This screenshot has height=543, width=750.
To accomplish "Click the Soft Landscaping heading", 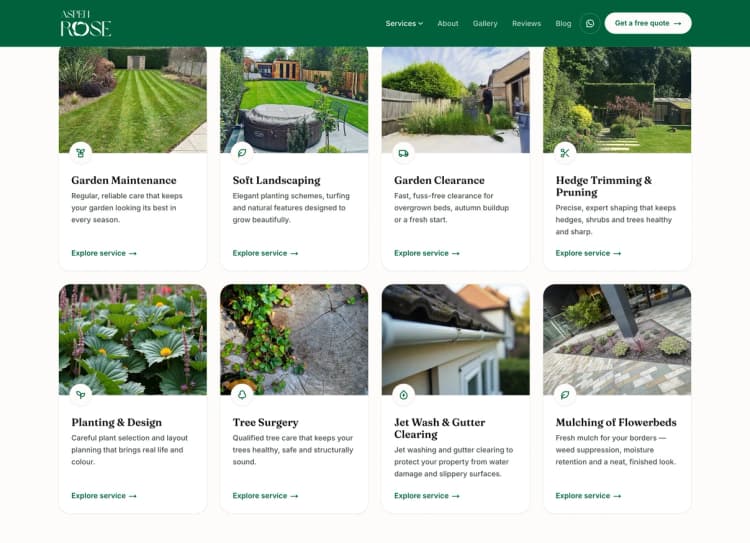I will 276,180.
